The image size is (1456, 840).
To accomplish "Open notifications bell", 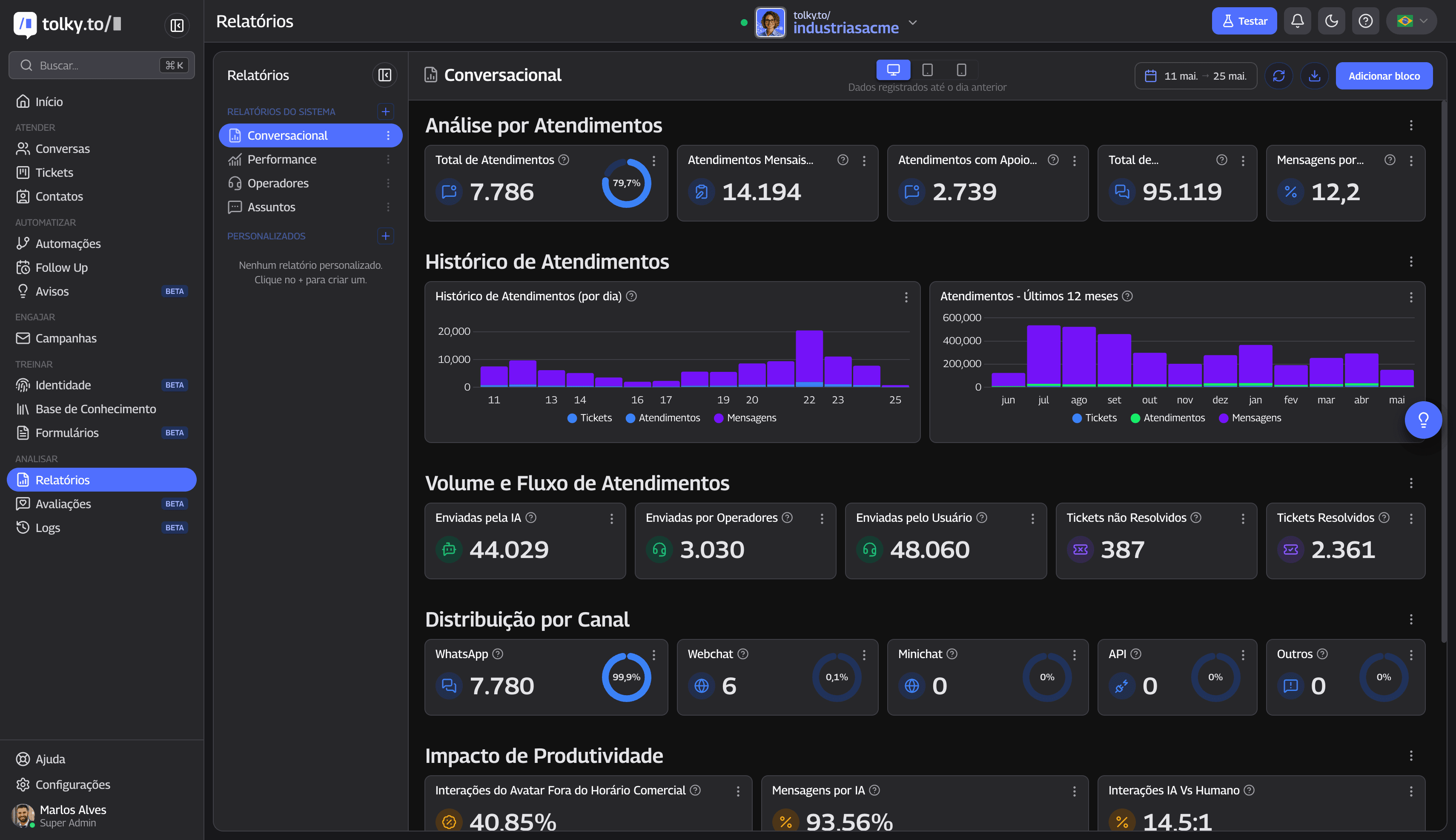I will coord(1297,21).
